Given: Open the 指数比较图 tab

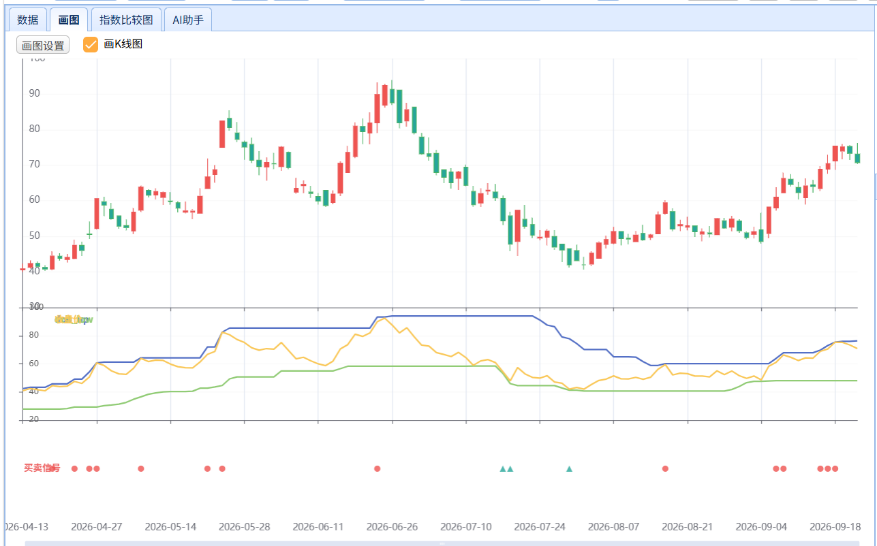Looking at the screenshot, I should point(126,20).
